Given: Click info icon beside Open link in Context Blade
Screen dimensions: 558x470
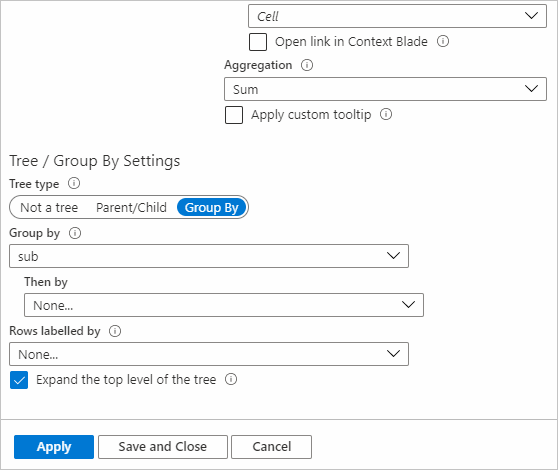Looking at the screenshot, I should pos(443,41).
